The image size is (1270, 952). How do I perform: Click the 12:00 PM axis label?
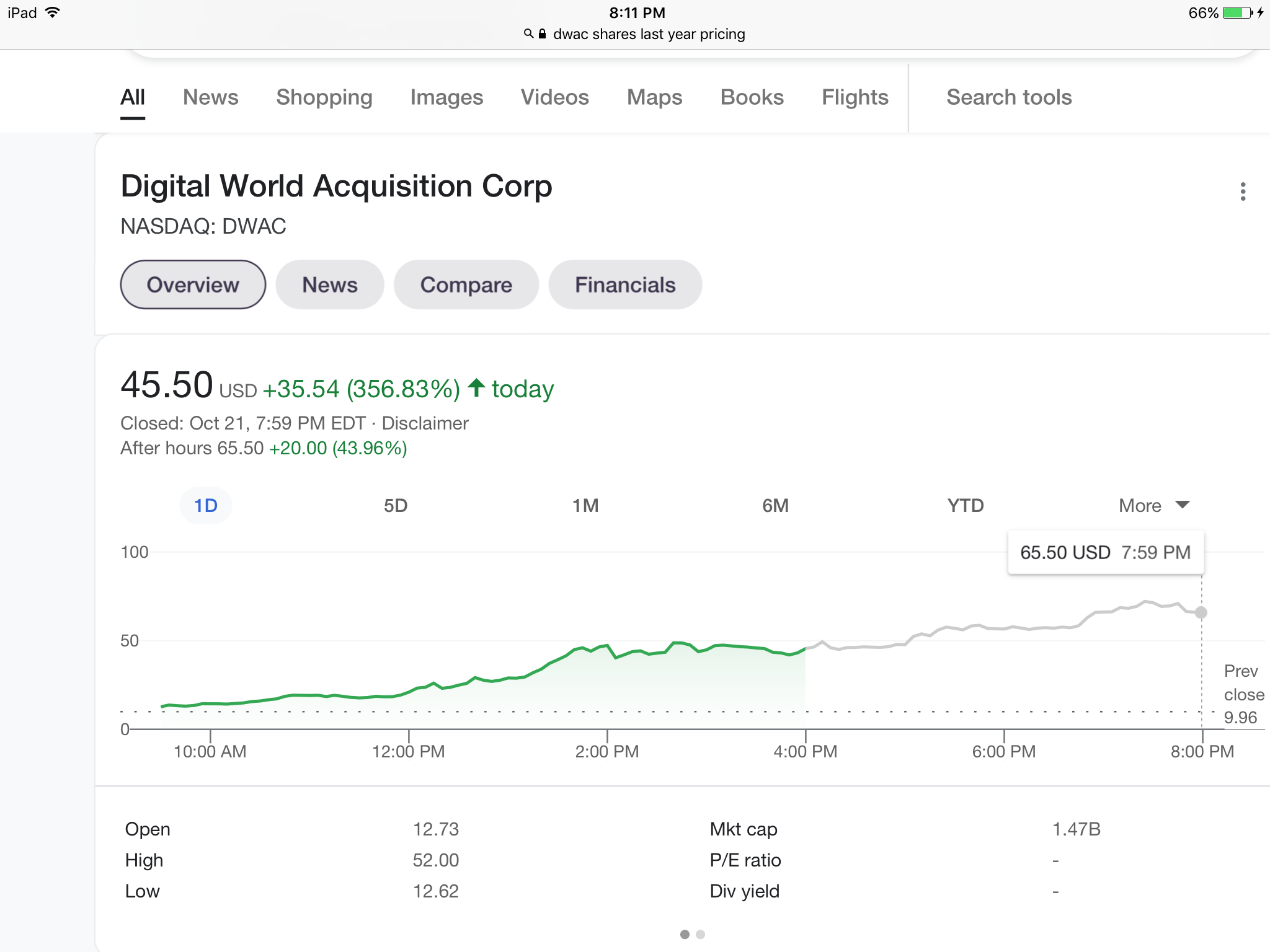pos(409,752)
